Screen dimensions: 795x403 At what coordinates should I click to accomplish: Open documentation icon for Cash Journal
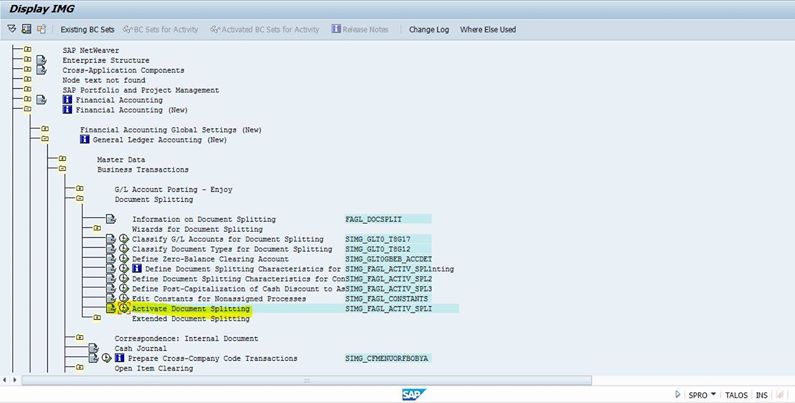pyautogui.click(x=93, y=348)
